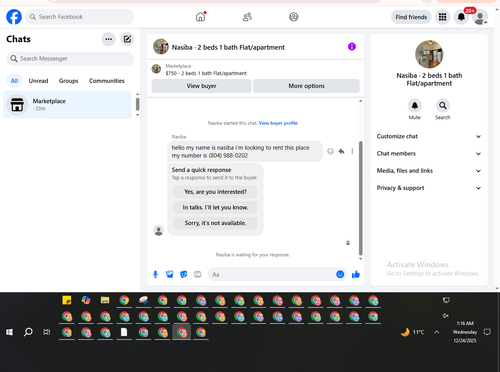Send quick response Yes, are you interested?

click(x=215, y=192)
